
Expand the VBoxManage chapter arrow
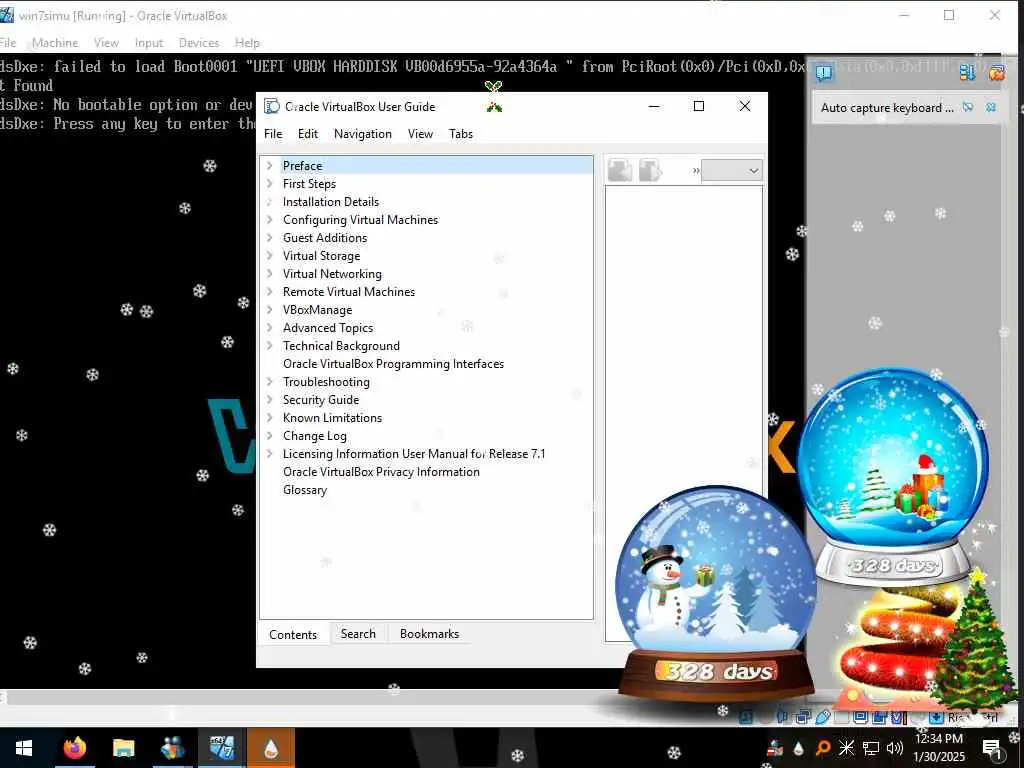(x=270, y=310)
